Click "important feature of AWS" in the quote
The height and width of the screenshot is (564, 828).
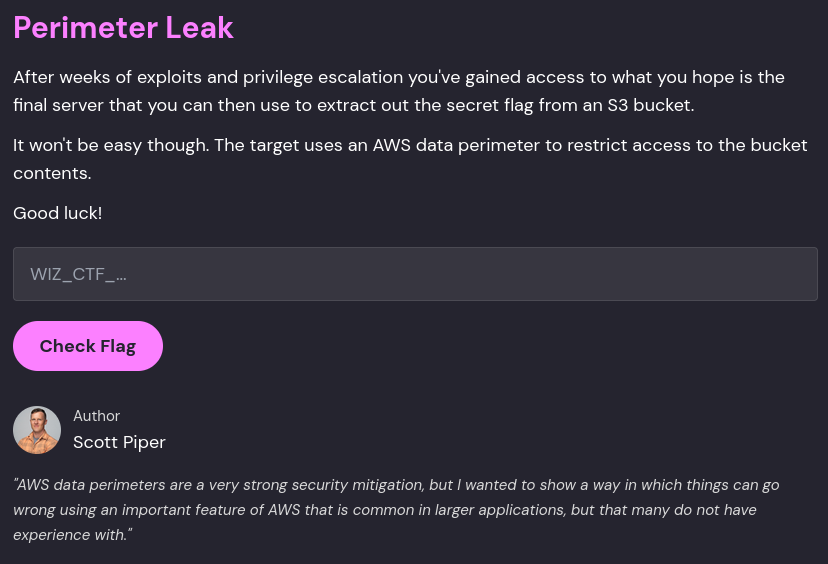click(231, 510)
